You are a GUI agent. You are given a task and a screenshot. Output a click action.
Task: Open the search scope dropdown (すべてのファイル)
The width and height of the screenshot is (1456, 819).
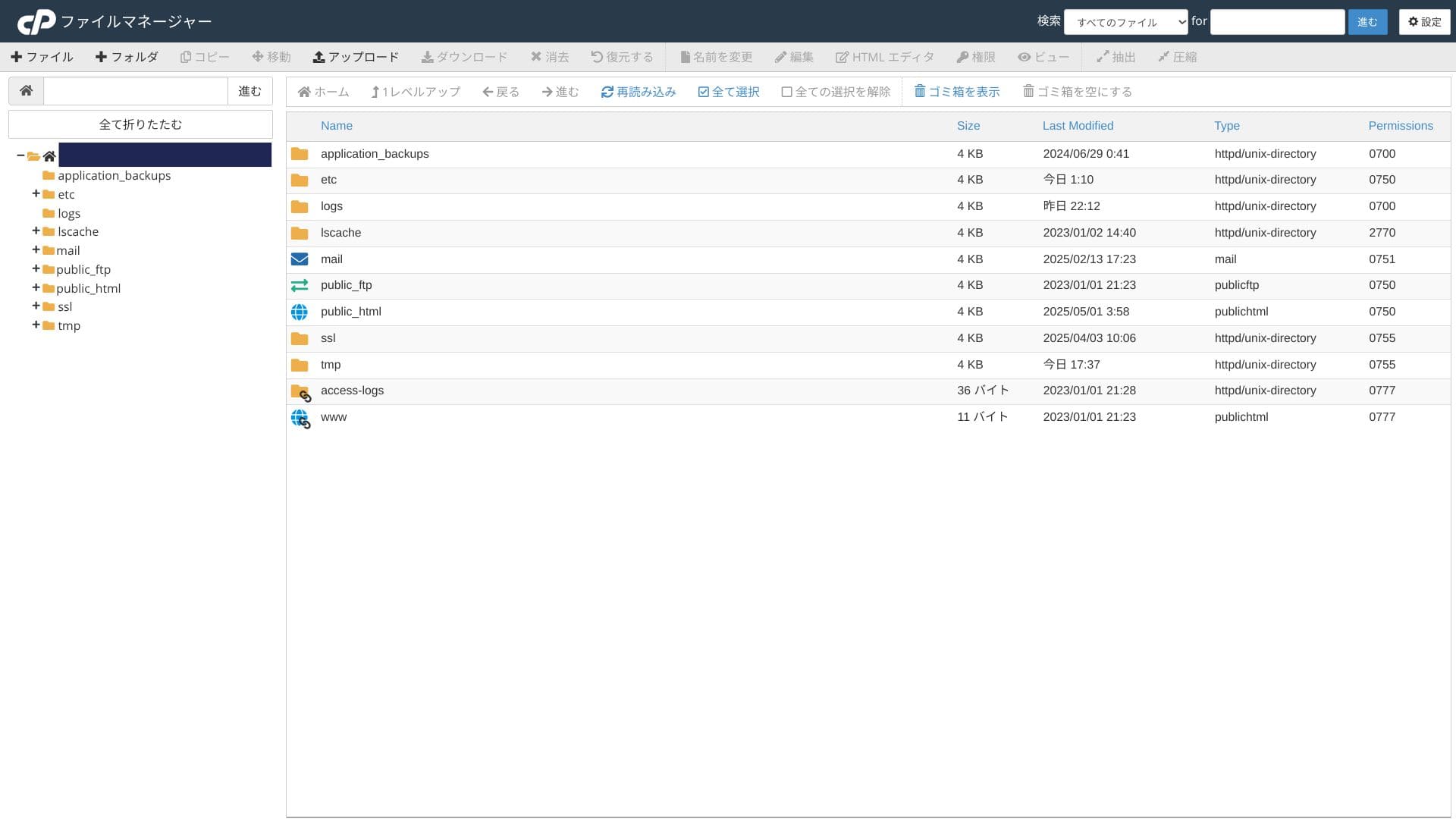point(1125,22)
